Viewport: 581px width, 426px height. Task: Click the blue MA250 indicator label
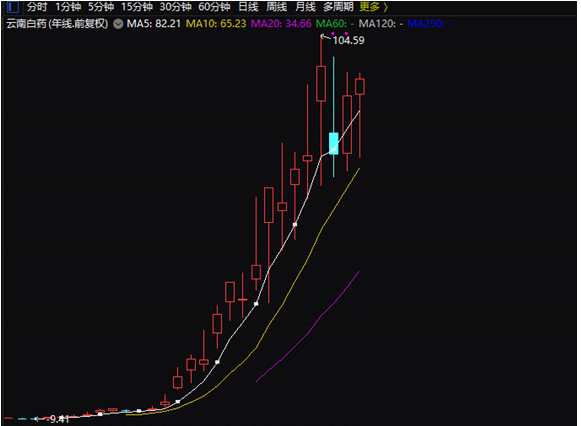click(429, 24)
